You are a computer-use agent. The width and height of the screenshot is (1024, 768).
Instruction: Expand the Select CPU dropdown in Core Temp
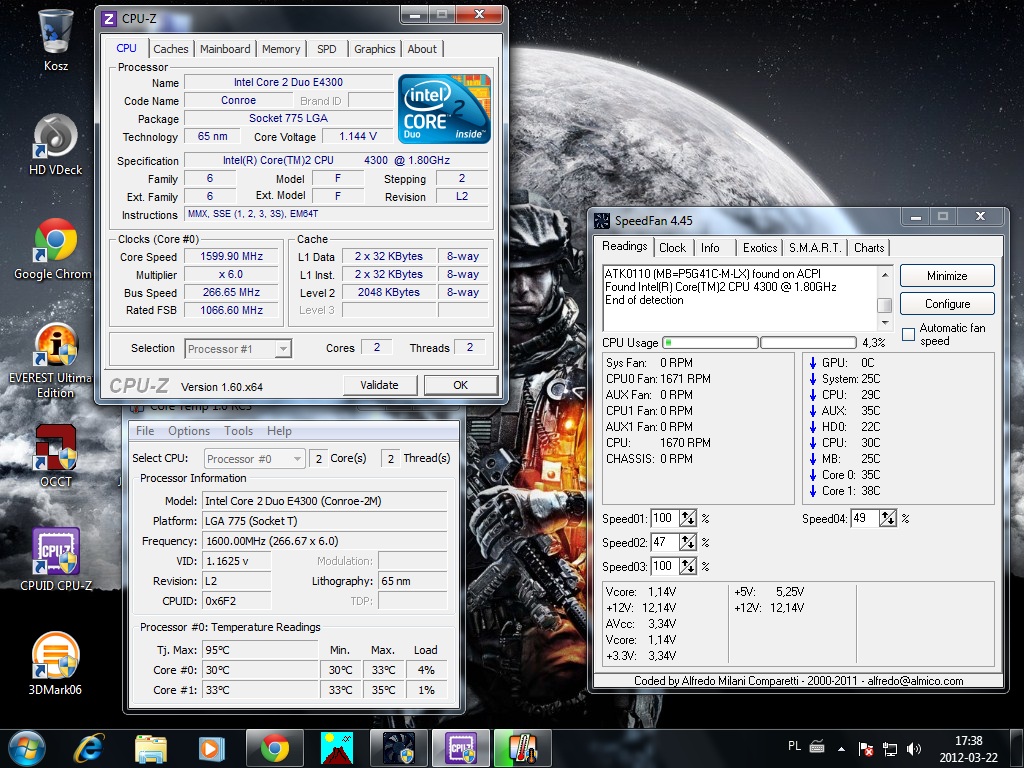[x=297, y=459]
